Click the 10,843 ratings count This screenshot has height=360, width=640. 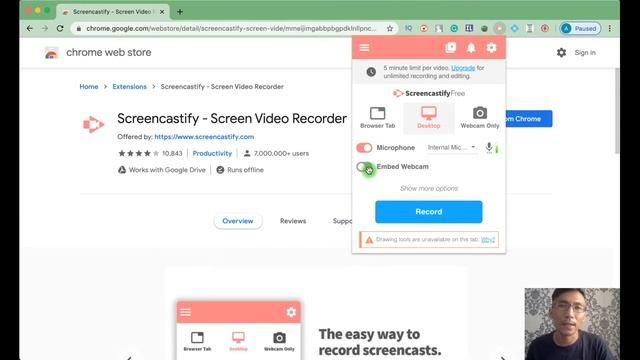click(172, 153)
